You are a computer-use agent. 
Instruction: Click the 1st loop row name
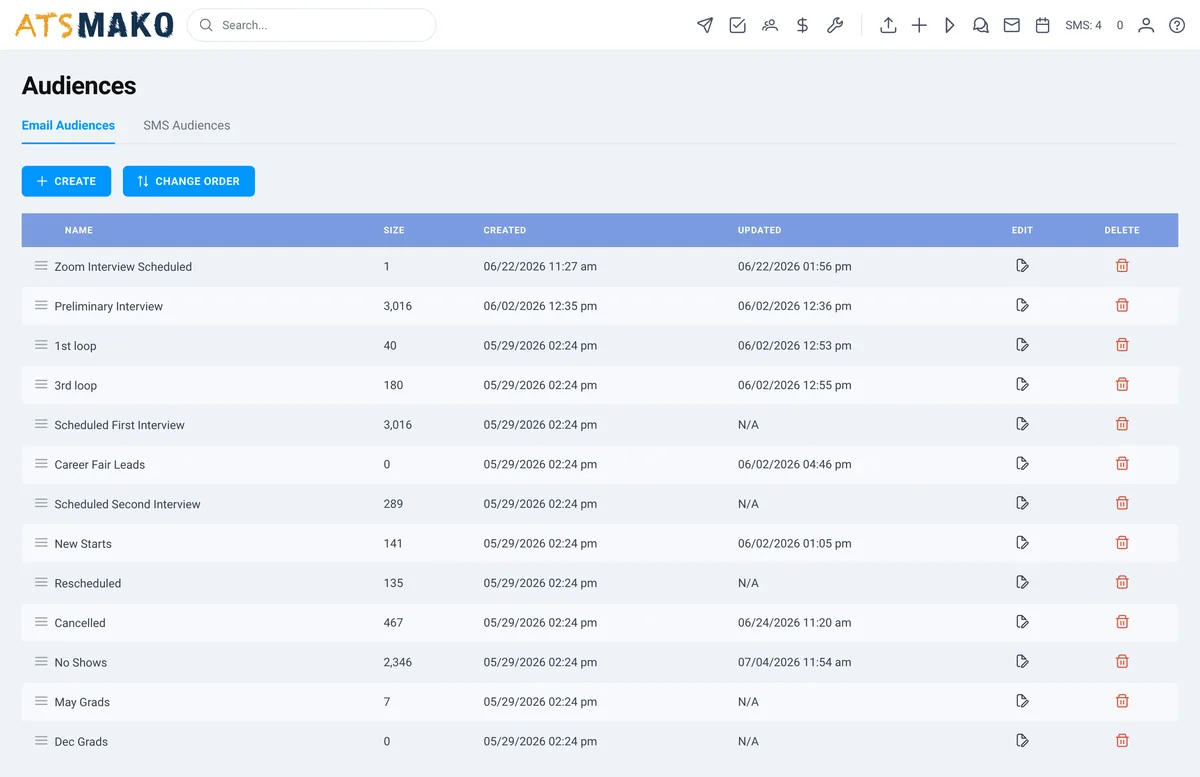pos(76,346)
